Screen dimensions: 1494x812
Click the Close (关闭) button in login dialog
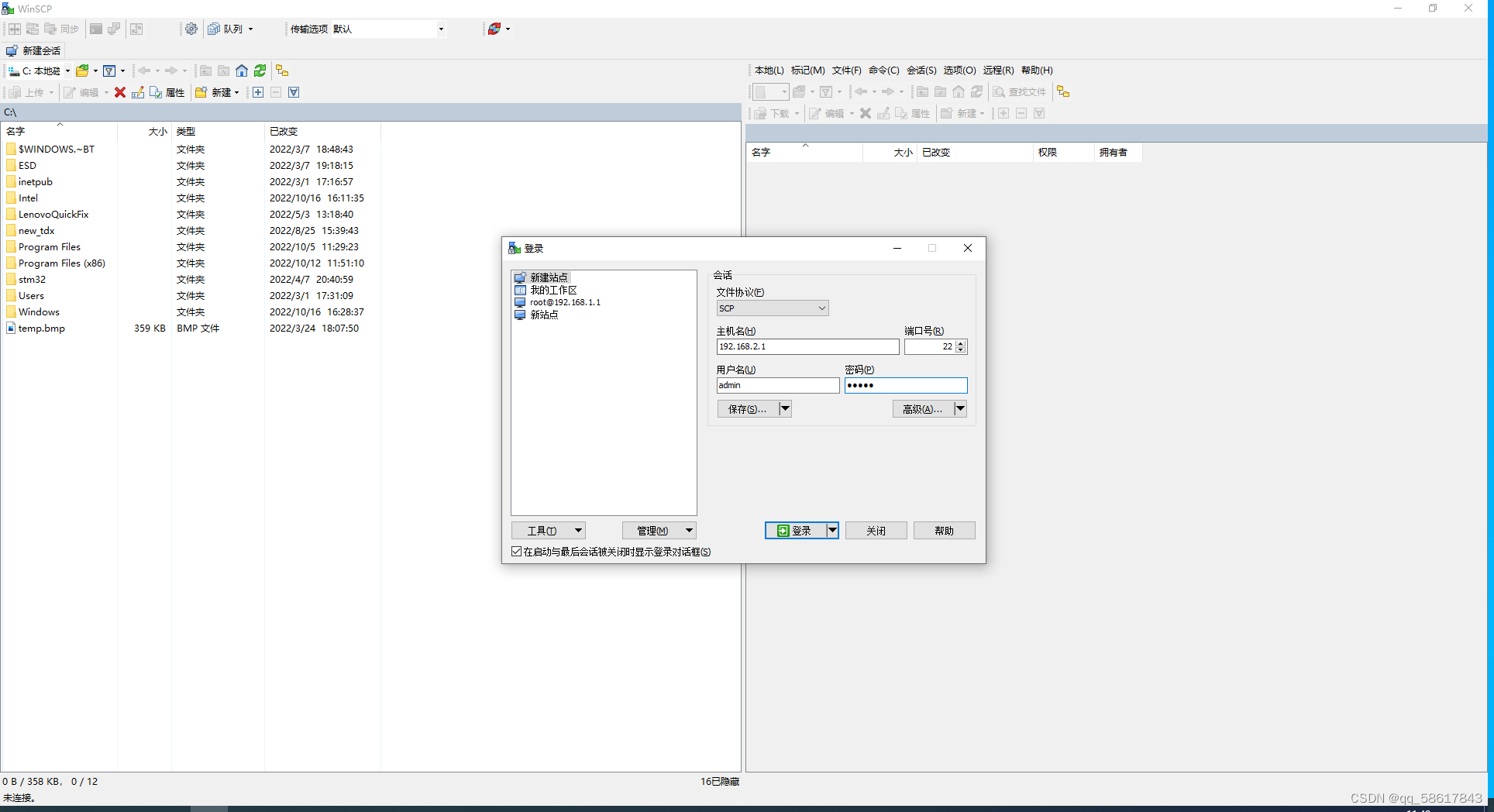click(876, 530)
